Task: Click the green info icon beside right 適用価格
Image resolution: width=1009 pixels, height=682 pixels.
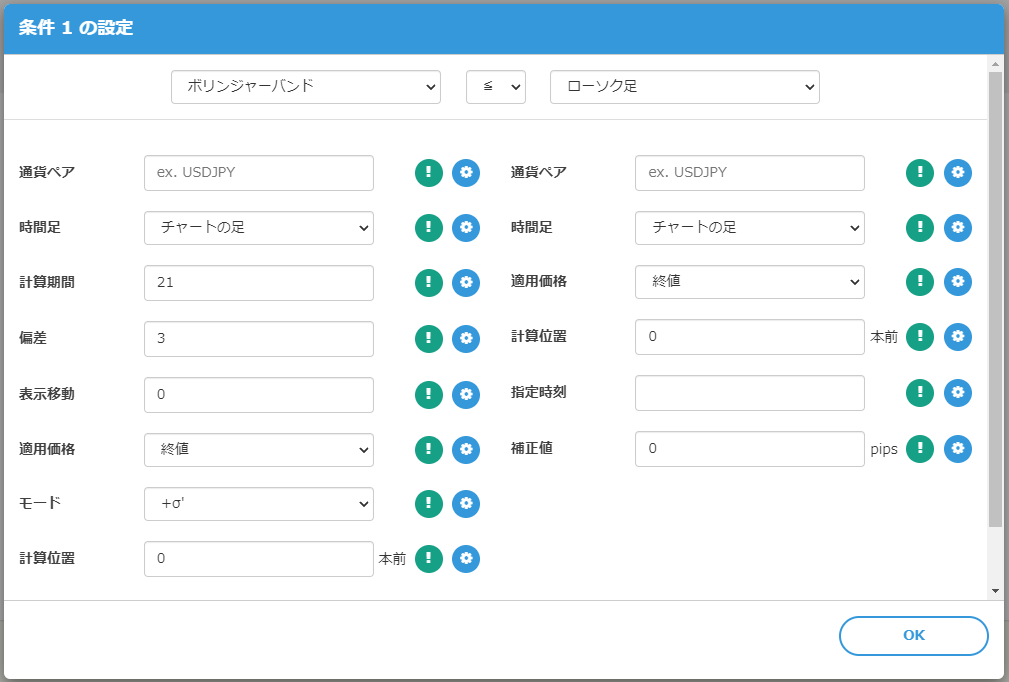Action: click(x=920, y=283)
